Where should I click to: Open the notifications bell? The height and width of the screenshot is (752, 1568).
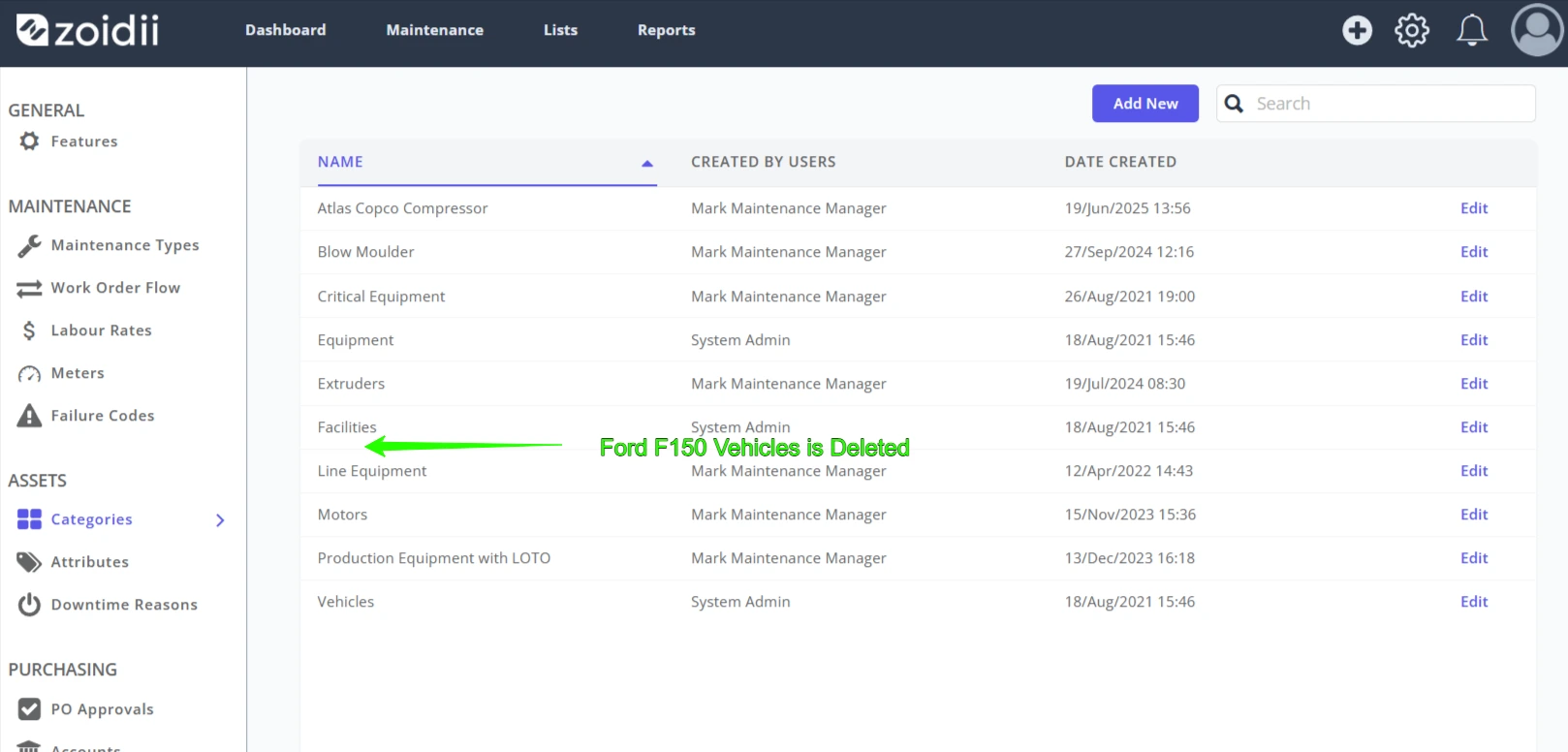(1472, 30)
